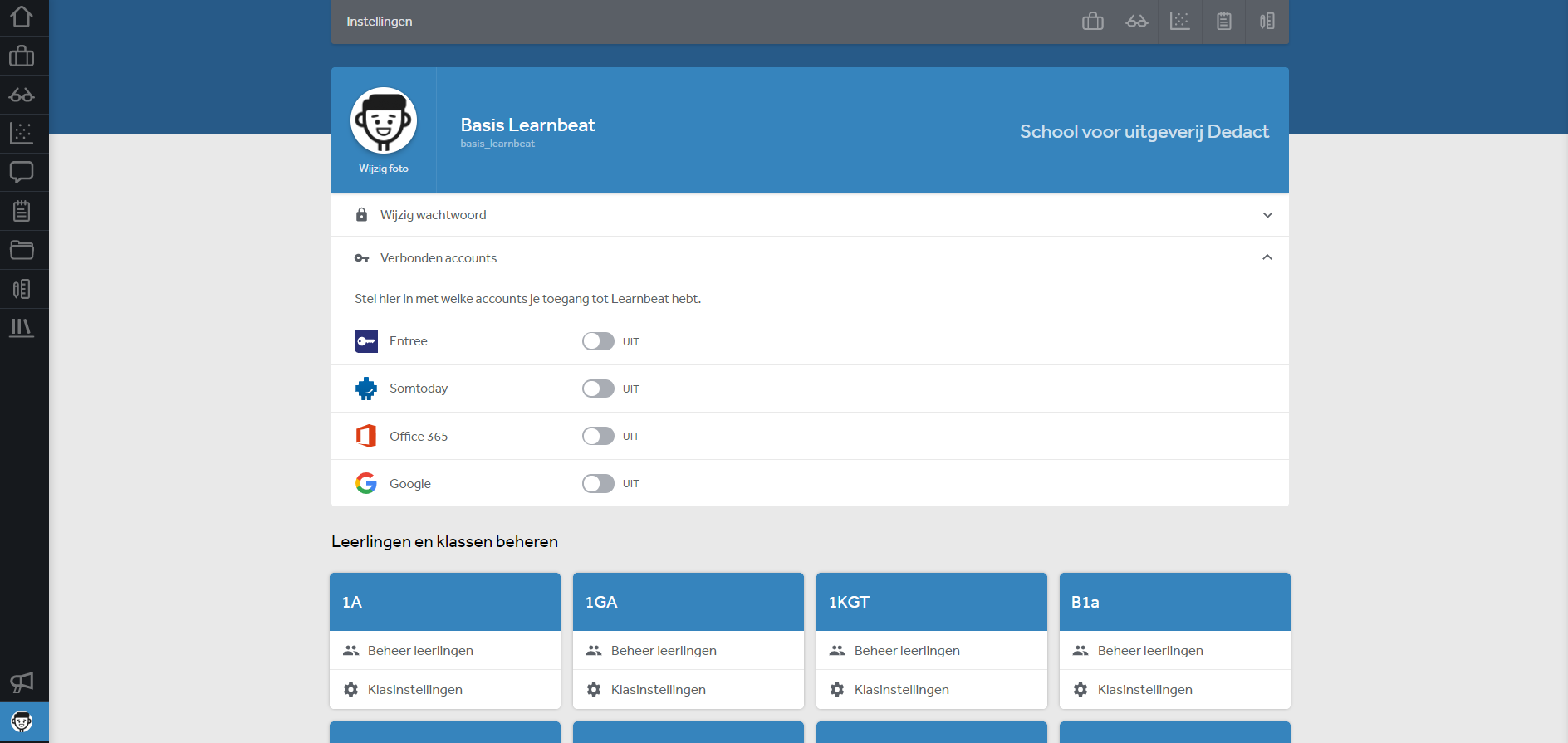
Task: Click book-and-pencil icon in top header bar
Action: tap(1267, 21)
